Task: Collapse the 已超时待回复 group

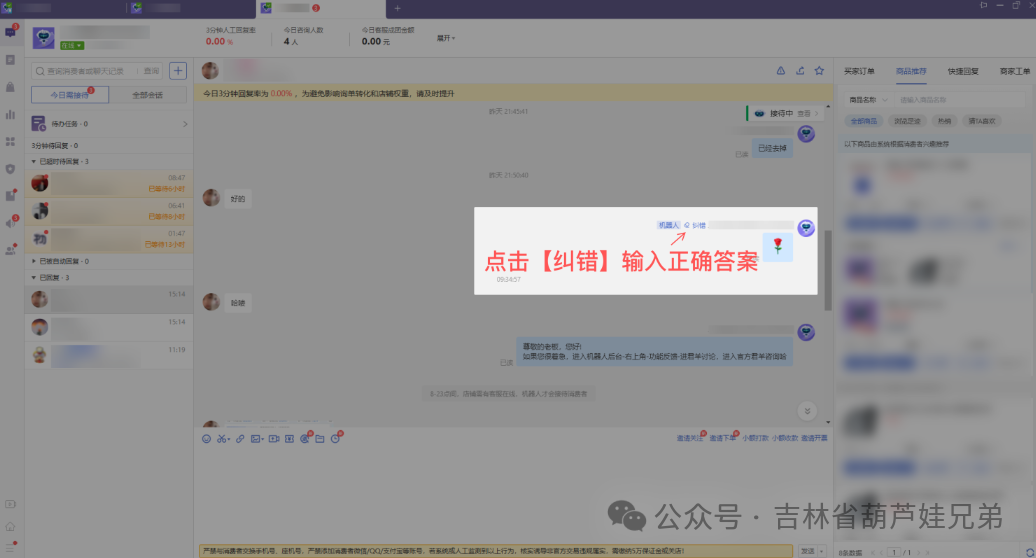Action: point(59,161)
